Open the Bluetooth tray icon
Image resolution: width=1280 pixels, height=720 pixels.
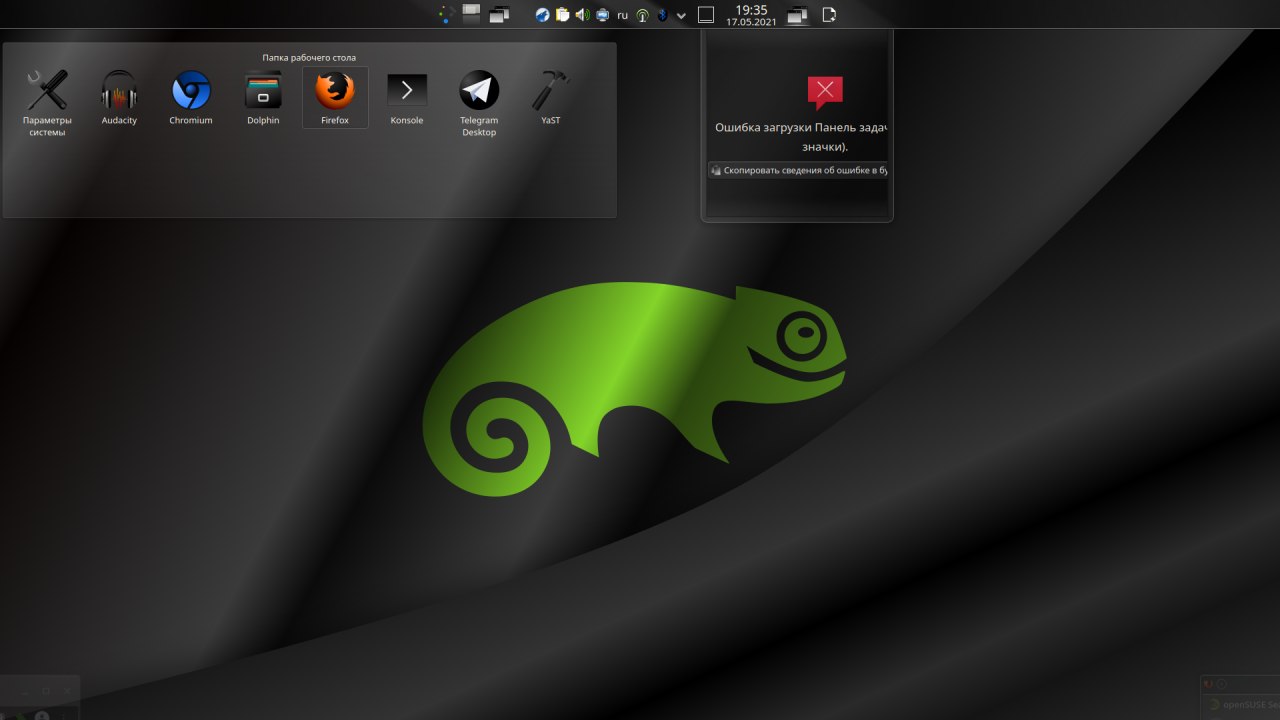[661, 15]
